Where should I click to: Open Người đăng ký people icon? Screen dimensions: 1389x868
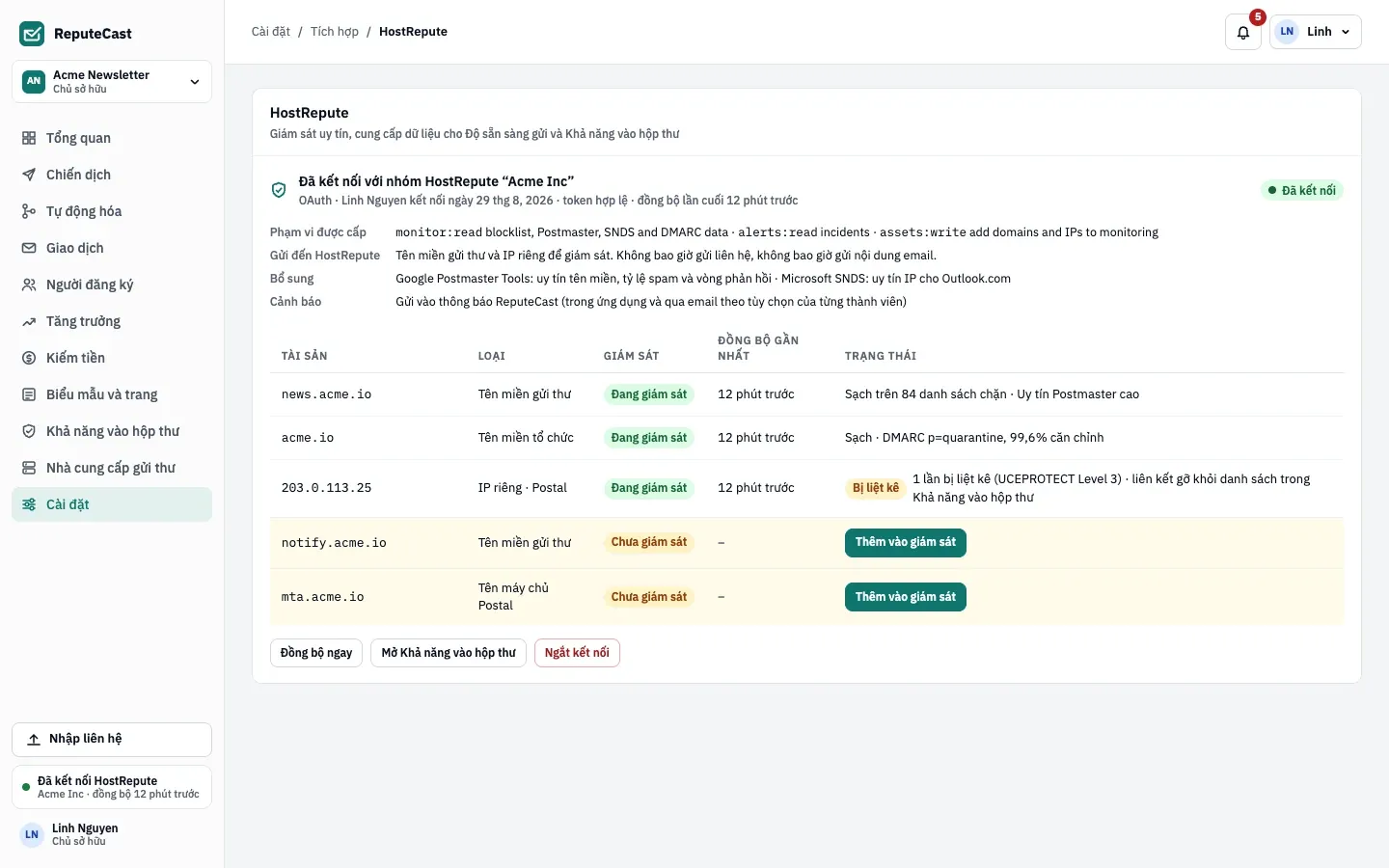tap(29, 285)
